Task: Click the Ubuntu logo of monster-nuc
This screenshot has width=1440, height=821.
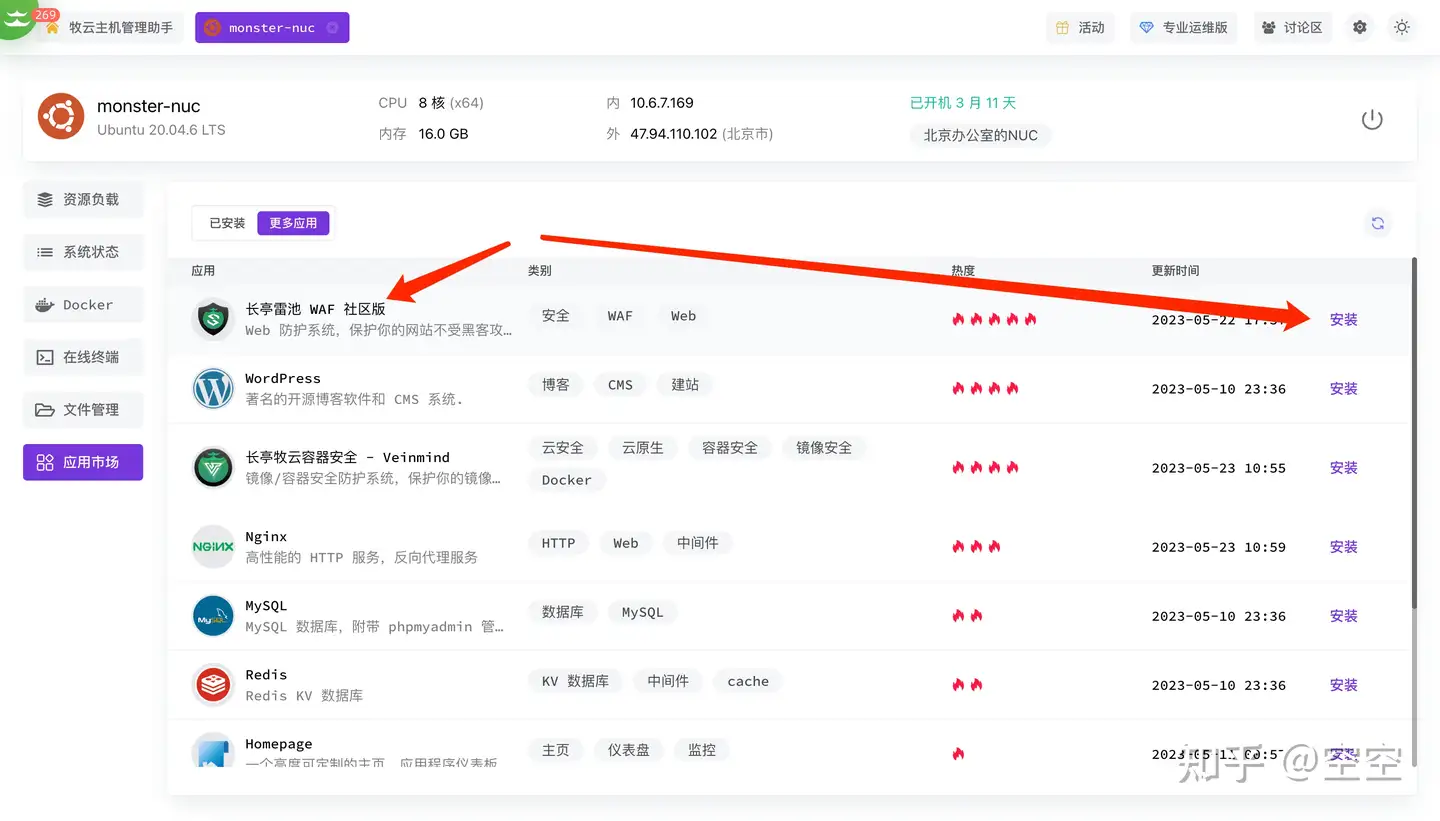Action: 61,117
